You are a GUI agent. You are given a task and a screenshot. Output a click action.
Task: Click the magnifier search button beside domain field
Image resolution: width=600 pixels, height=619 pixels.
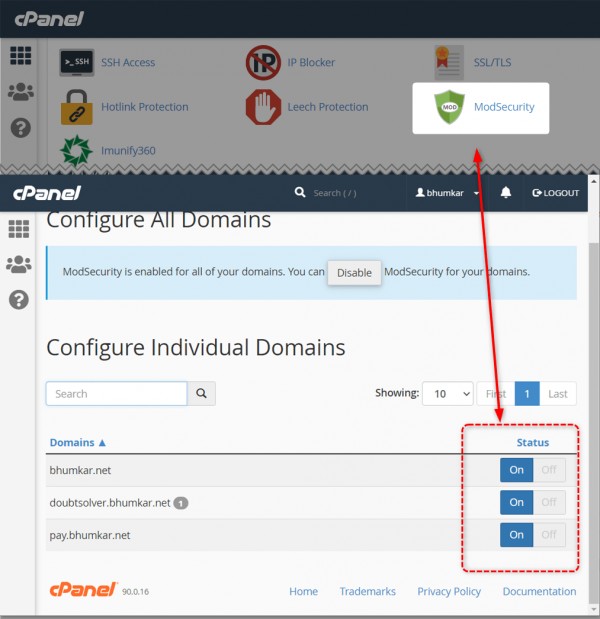tap(202, 394)
